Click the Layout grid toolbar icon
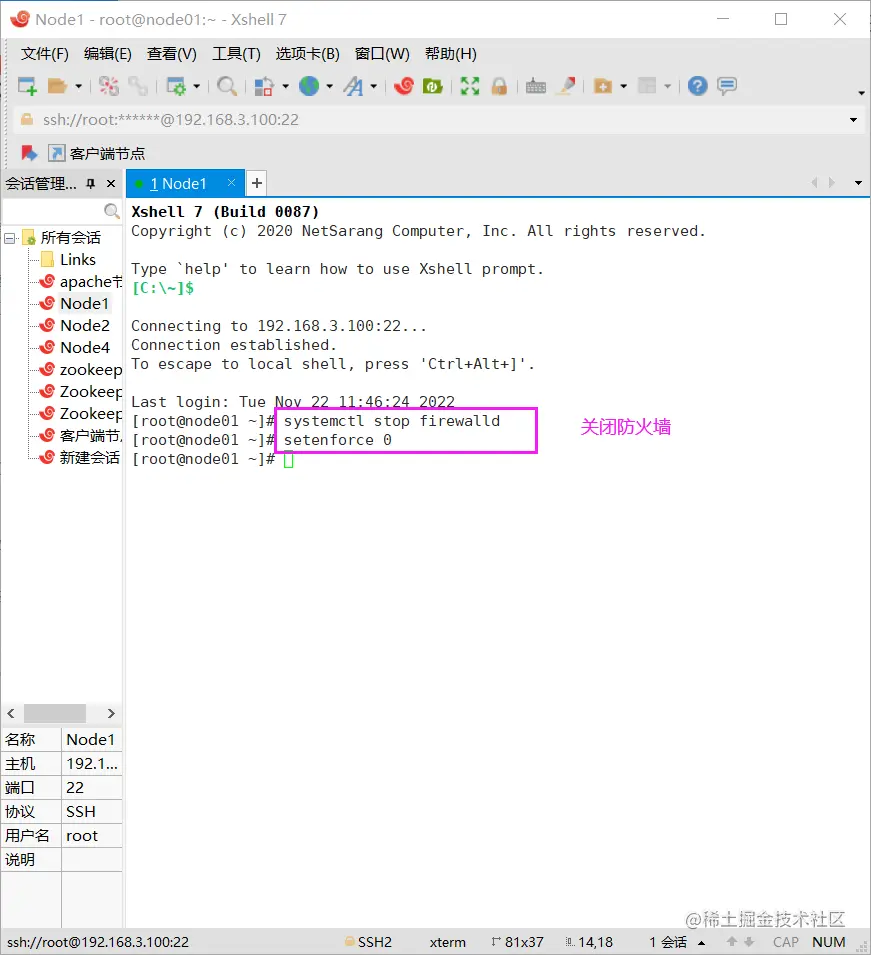871x955 pixels. coord(647,86)
